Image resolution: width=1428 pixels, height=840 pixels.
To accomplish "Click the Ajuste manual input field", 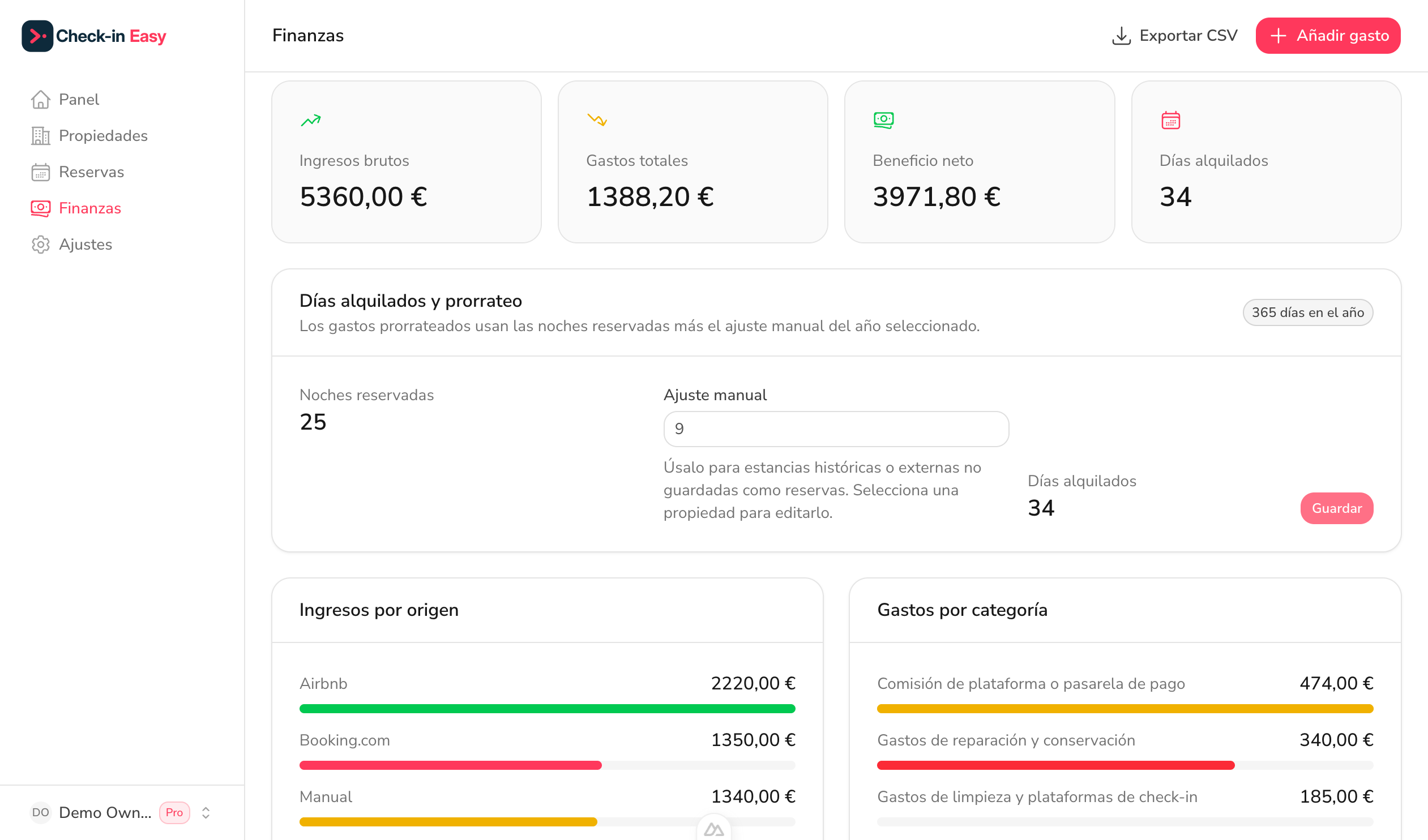I will click(x=836, y=429).
